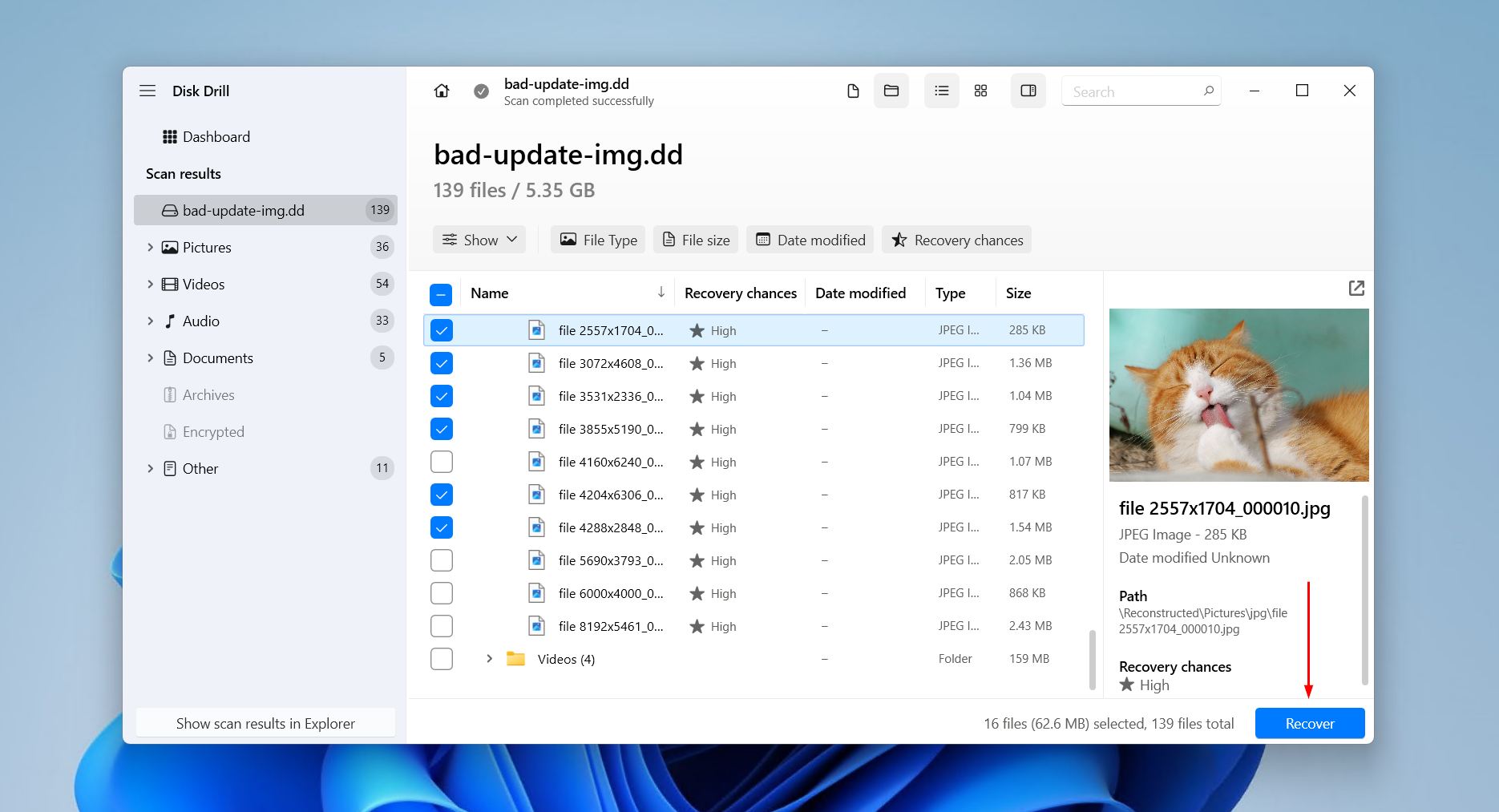The width and height of the screenshot is (1499, 812).
Task: Click the Archives icon in sidebar
Action: tap(170, 395)
